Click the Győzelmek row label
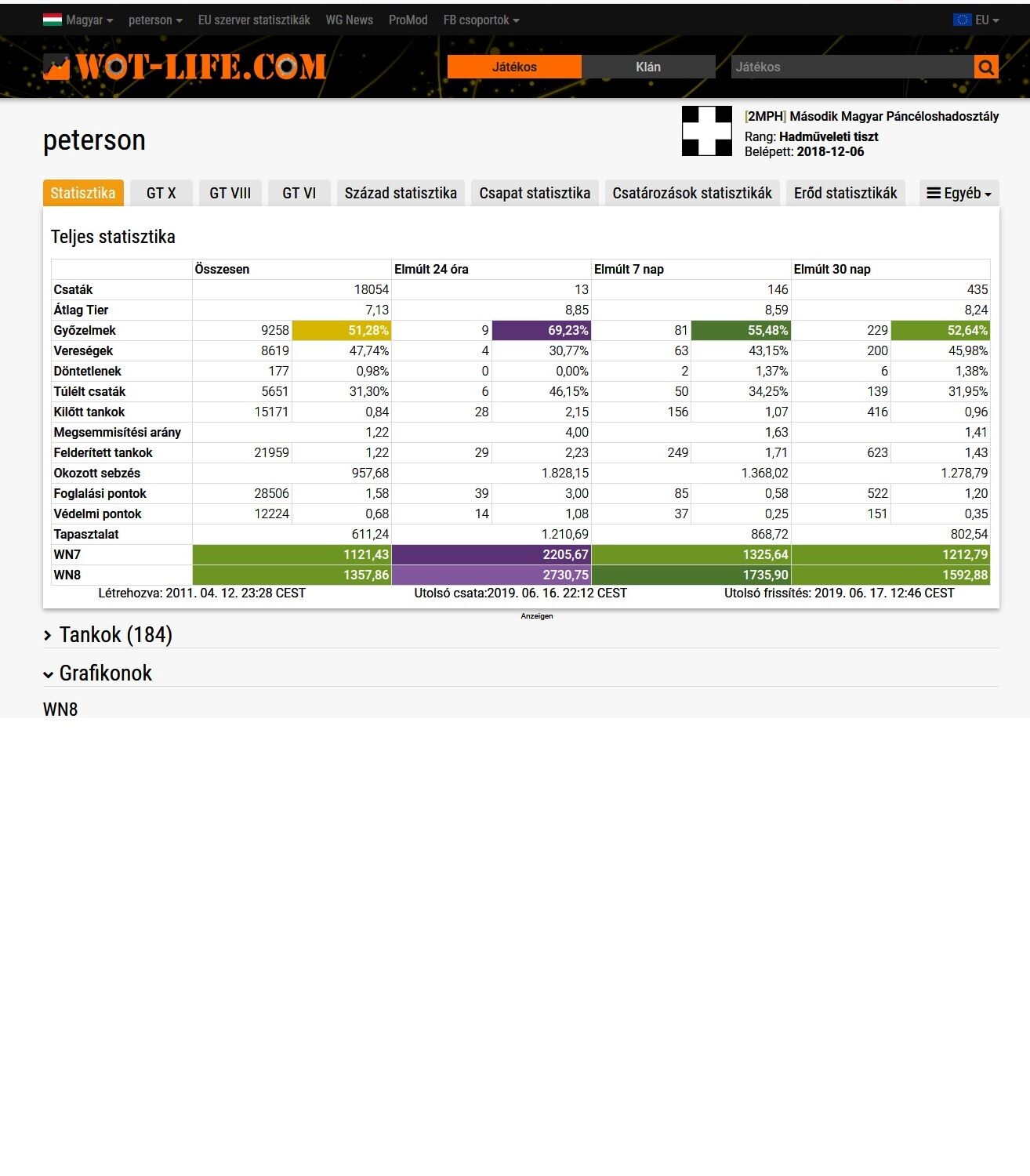 click(x=85, y=330)
